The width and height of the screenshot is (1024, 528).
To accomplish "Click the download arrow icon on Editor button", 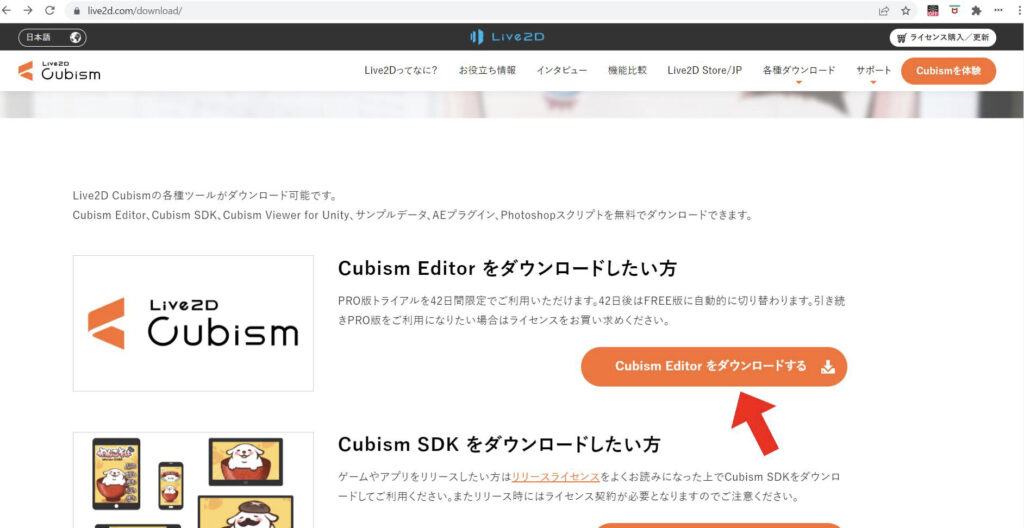I will [x=827, y=367].
